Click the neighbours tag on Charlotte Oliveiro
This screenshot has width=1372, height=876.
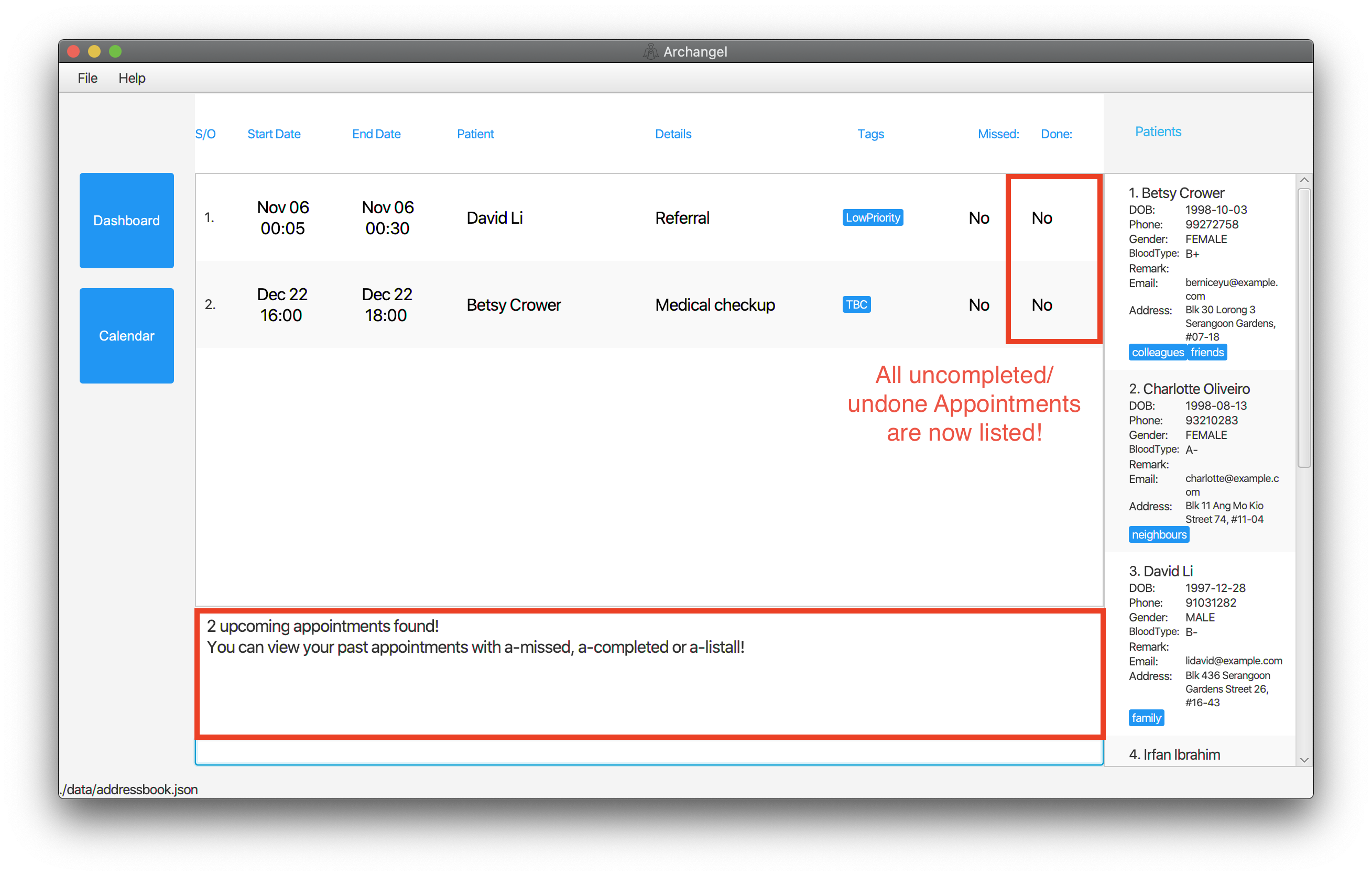point(1159,535)
